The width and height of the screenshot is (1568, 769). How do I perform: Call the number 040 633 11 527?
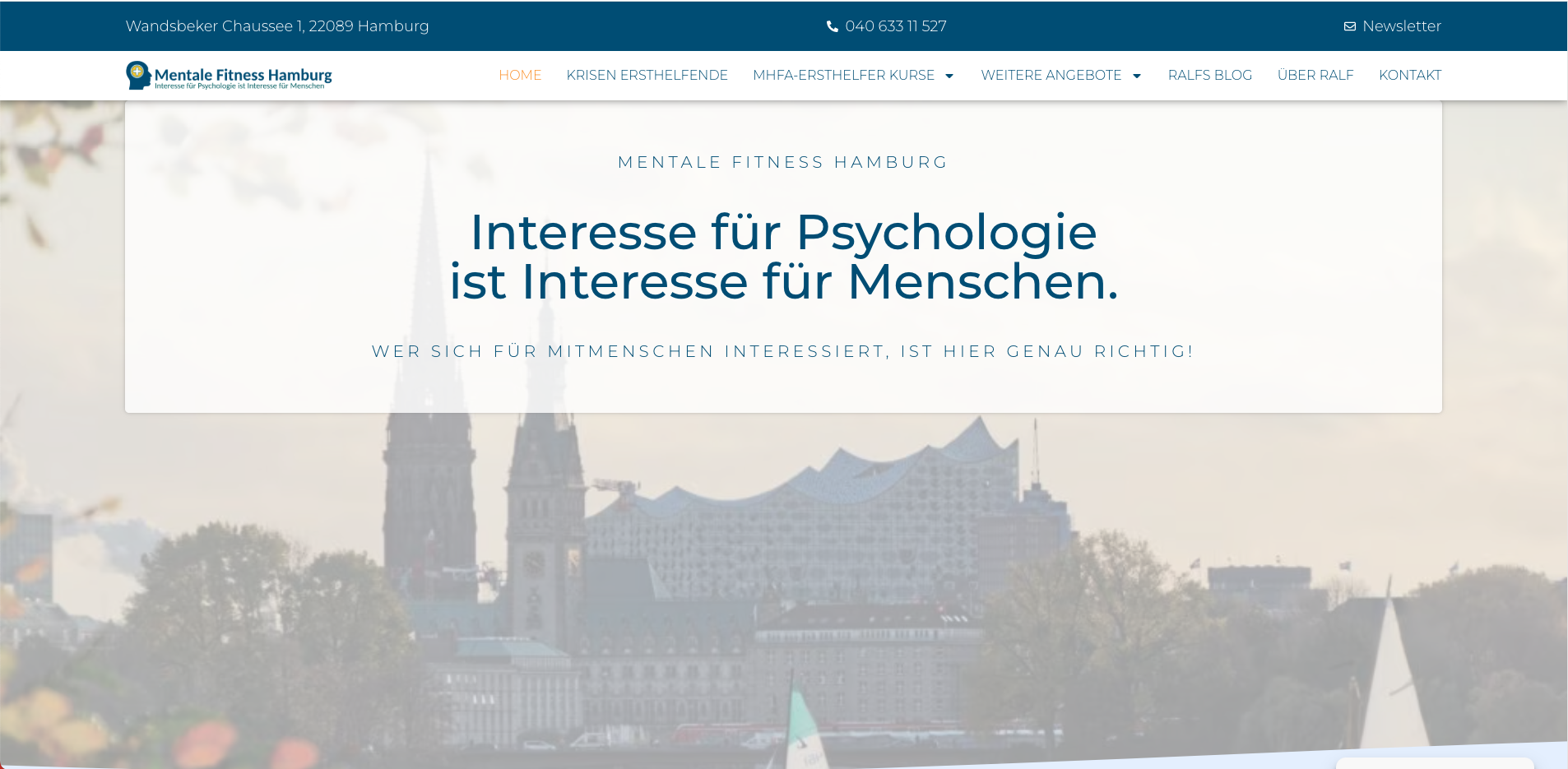896,25
